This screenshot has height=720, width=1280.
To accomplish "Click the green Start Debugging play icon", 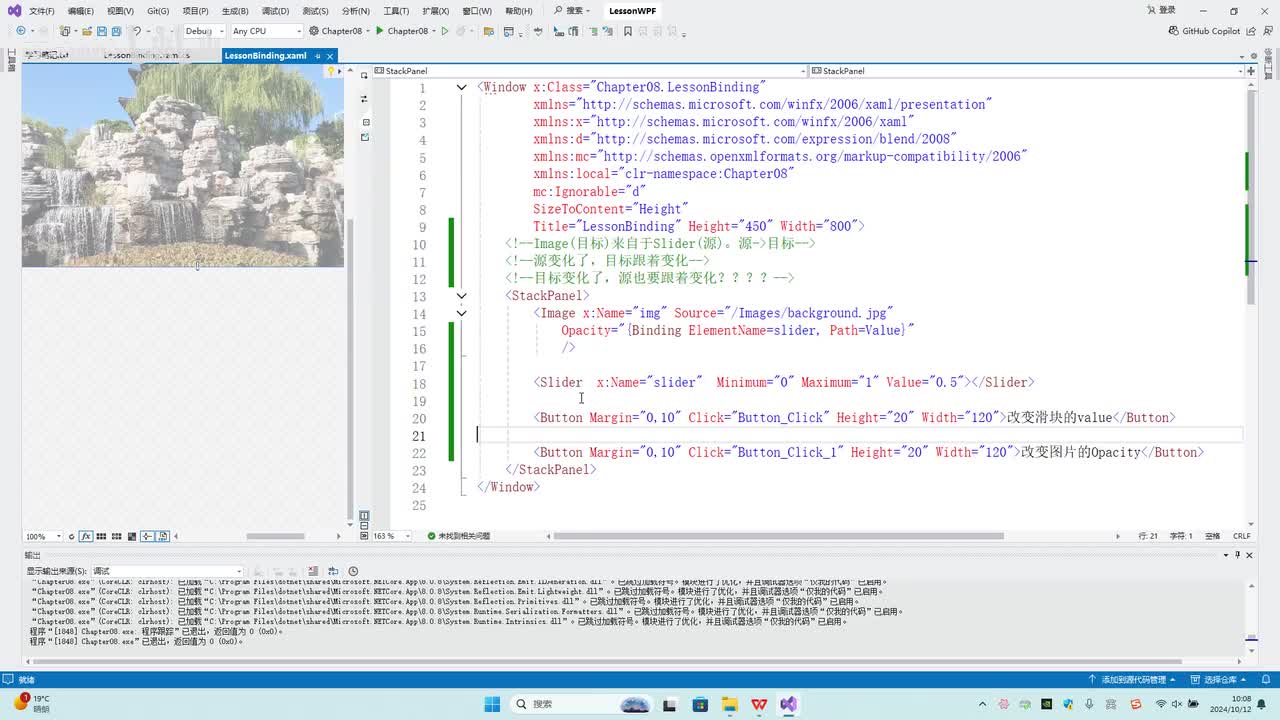I will pos(380,31).
